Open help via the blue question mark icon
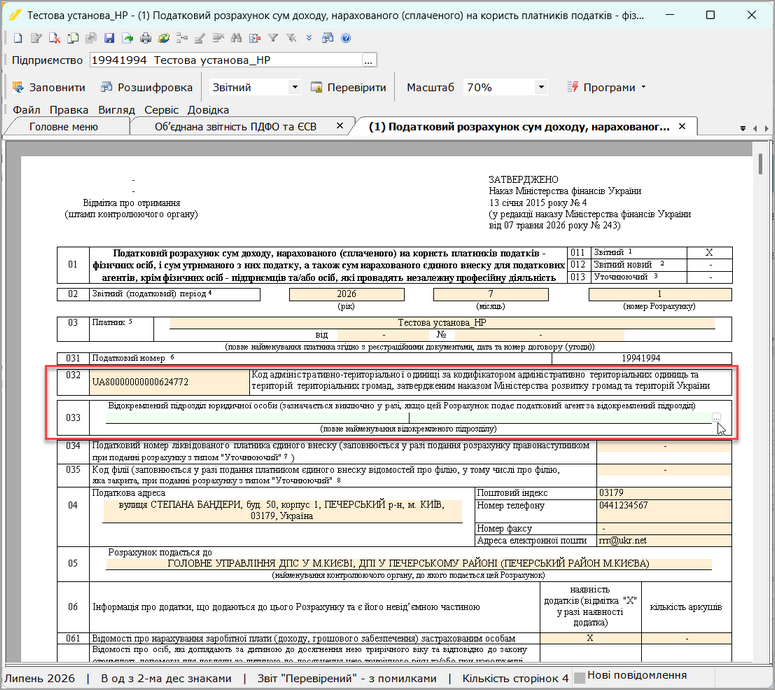Screen dimensions: 775x690 346,38
